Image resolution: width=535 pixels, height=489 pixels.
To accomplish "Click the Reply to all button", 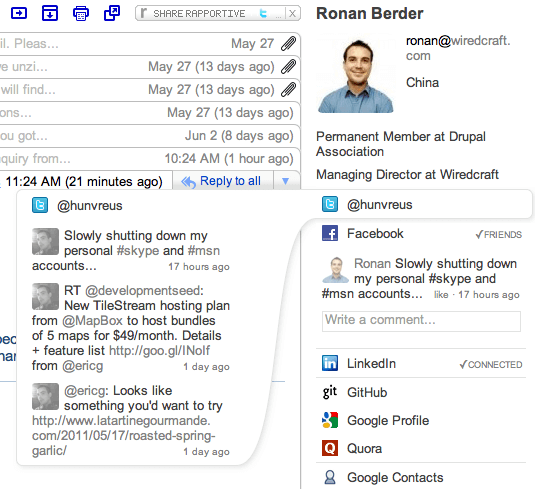I will (223, 181).
